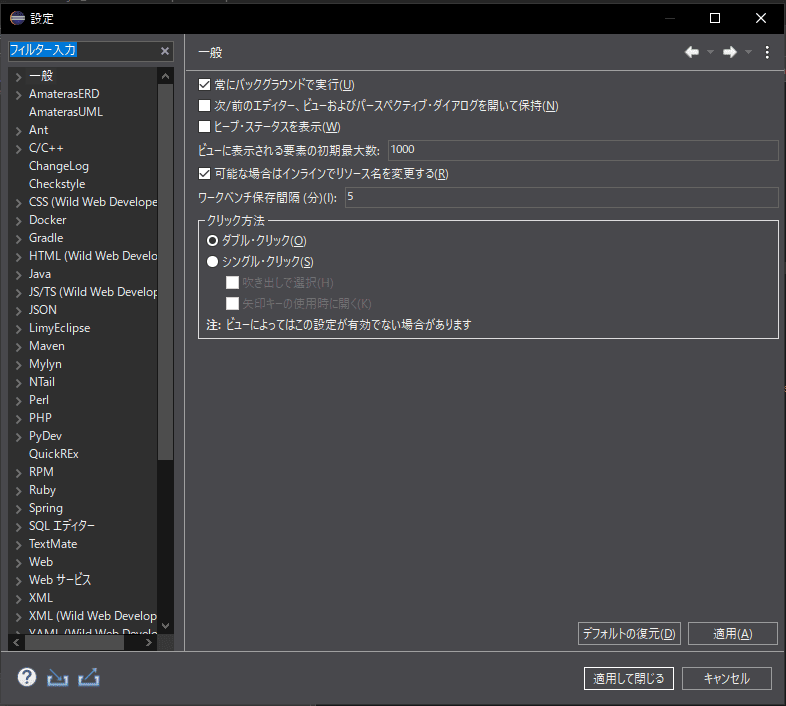The width and height of the screenshot is (786, 706).
Task: Expand the Maven tree node
Action: click(x=19, y=346)
